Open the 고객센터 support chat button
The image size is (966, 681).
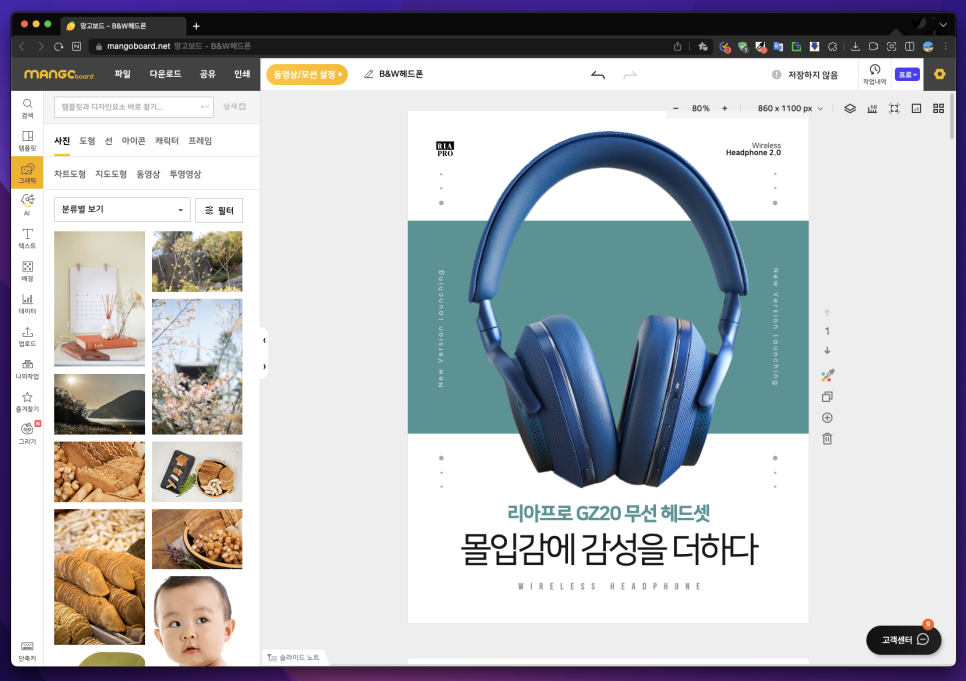click(904, 640)
